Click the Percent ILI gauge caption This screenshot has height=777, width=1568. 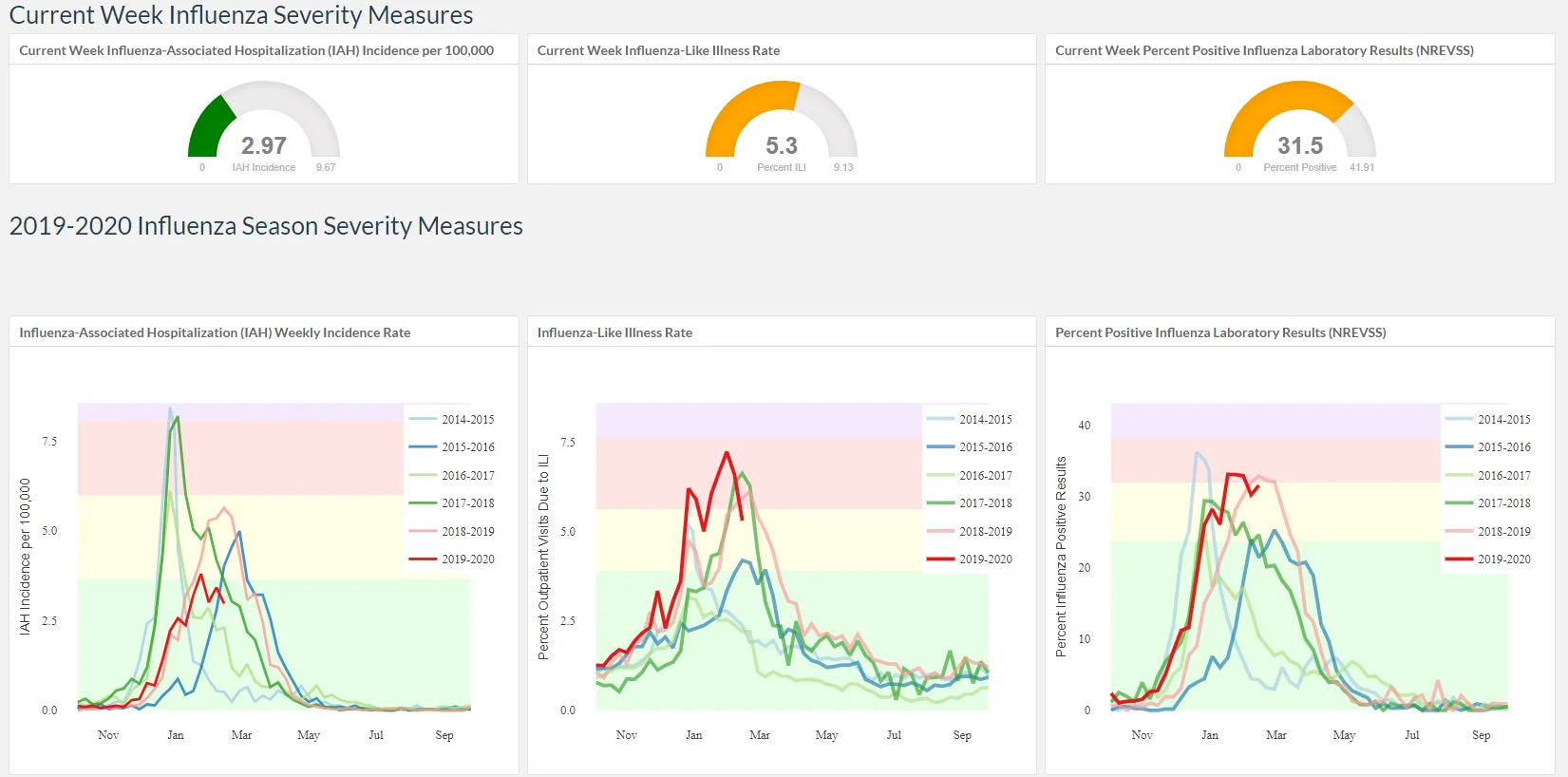pyautogui.click(x=782, y=167)
